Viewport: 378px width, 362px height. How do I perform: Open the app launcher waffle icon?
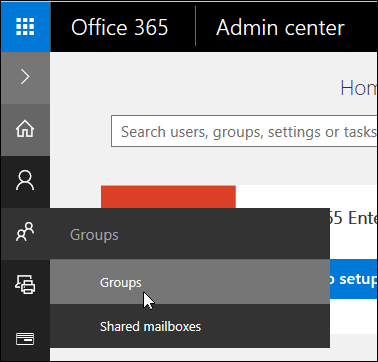tap(25, 27)
